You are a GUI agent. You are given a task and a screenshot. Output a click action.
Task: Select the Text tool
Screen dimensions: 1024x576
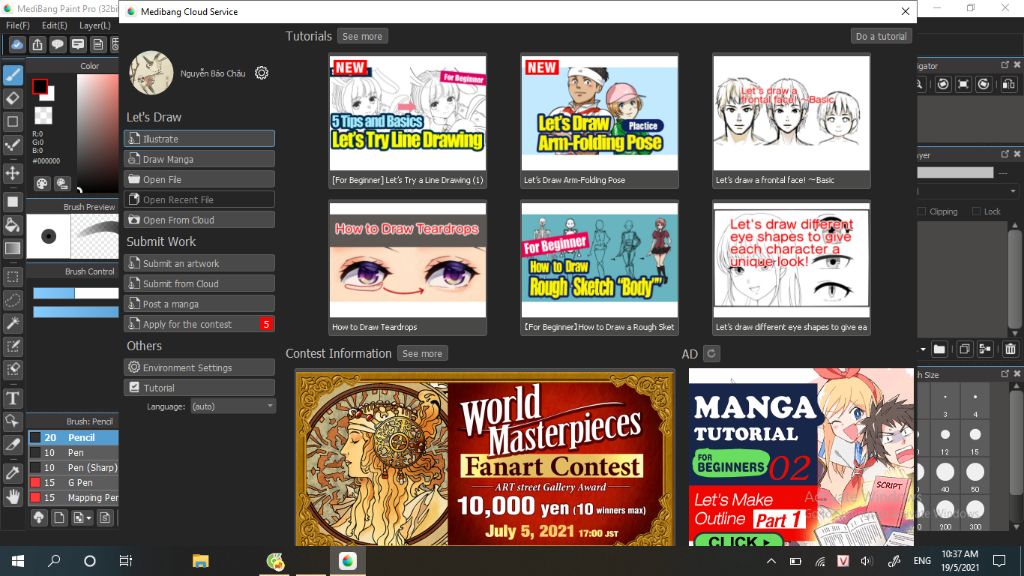(x=12, y=398)
